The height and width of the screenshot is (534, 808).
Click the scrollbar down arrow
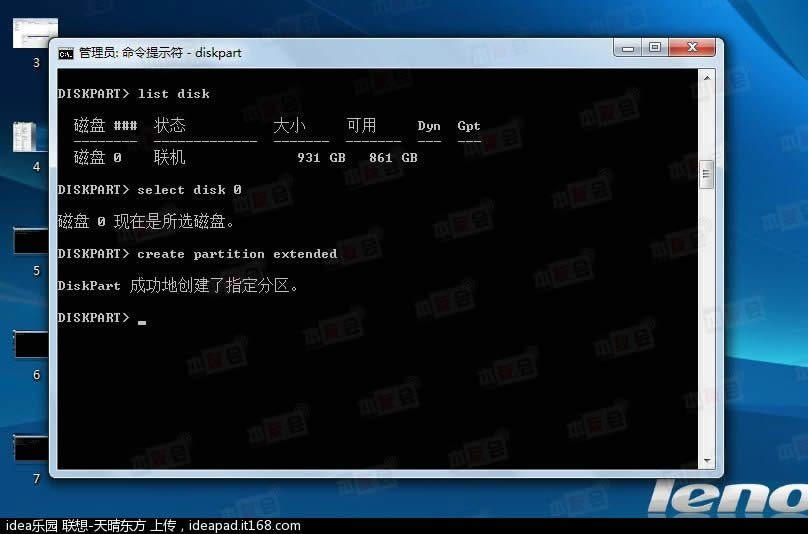pyautogui.click(x=707, y=461)
